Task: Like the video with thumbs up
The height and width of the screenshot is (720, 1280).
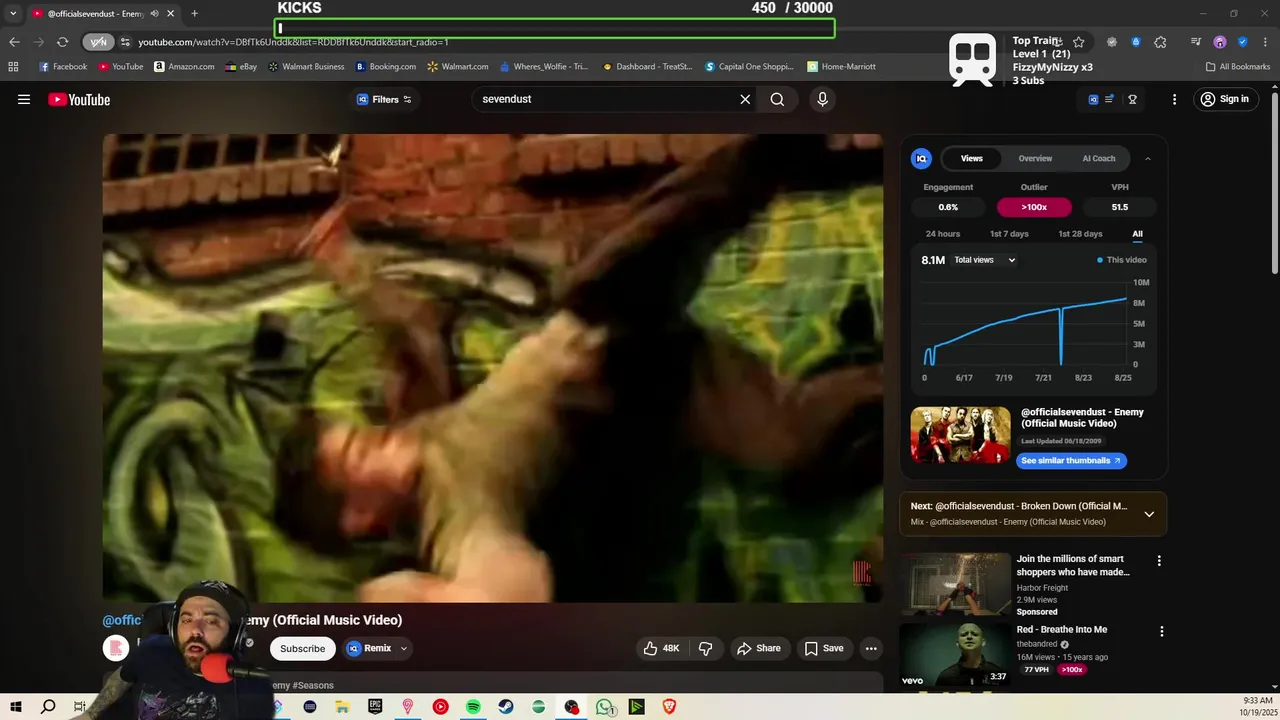Action: 661,648
